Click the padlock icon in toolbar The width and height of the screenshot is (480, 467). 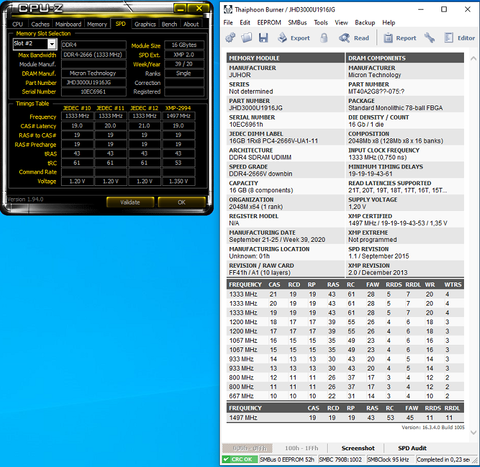point(324,38)
